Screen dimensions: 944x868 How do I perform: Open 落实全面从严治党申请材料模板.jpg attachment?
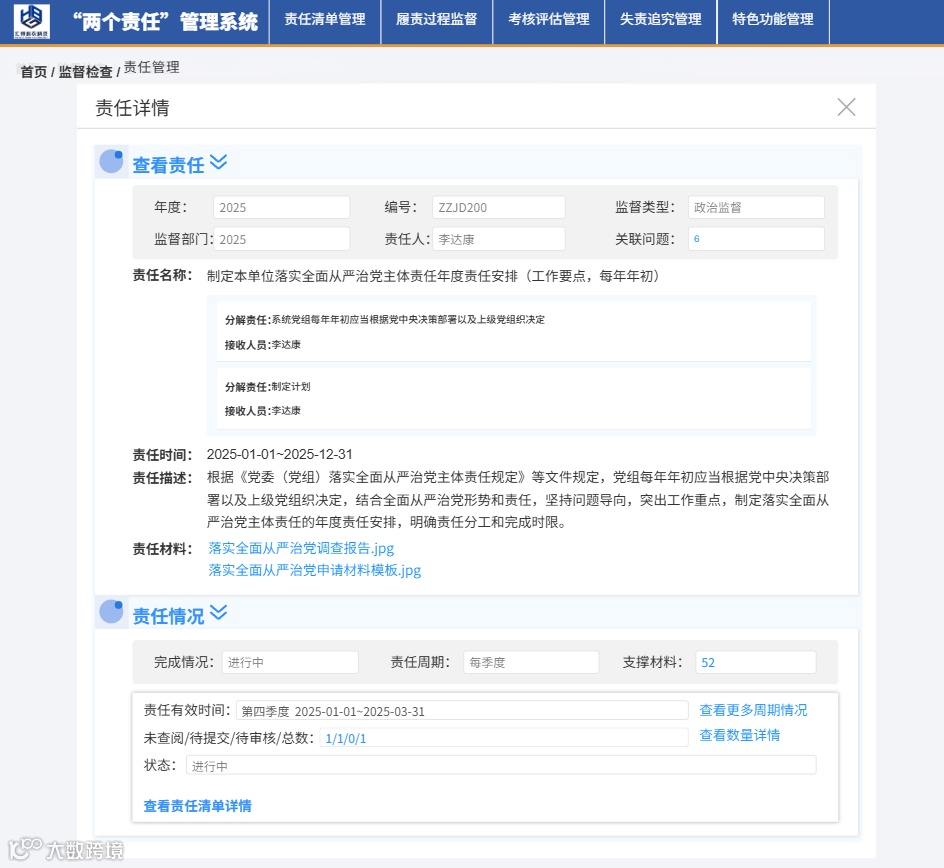click(314, 570)
